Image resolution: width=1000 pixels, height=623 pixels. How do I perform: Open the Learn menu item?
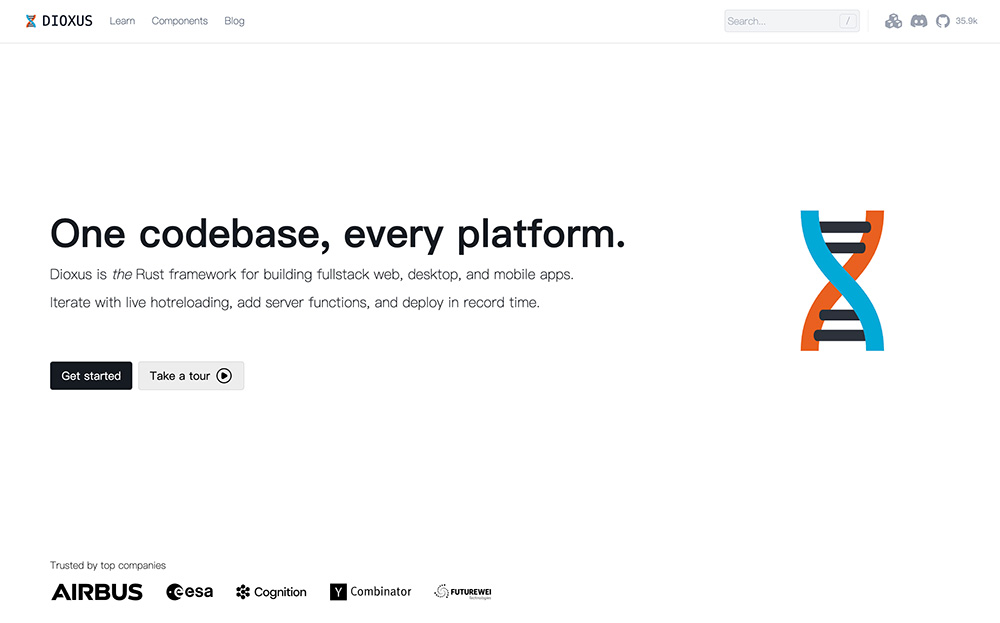click(x=122, y=21)
